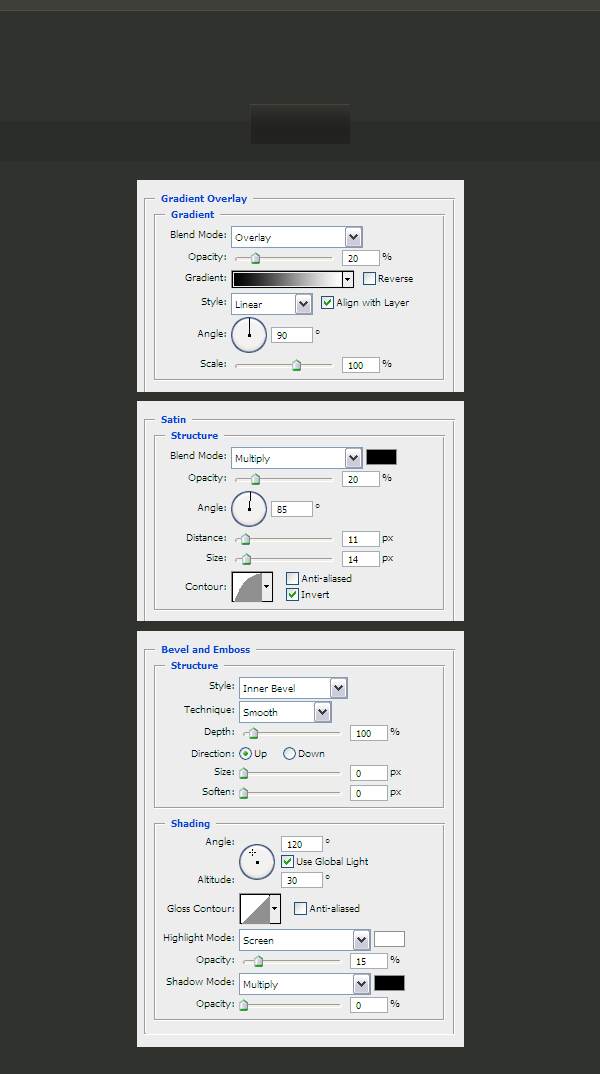This screenshot has width=600, height=1074.
Task: Edit the Satin Distance field showing 11
Action: (360, 539)
